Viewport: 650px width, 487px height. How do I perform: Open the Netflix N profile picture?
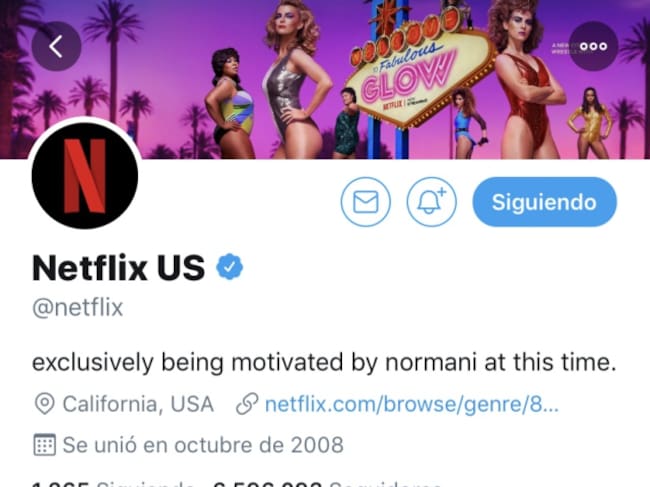(x=85, y=175)
